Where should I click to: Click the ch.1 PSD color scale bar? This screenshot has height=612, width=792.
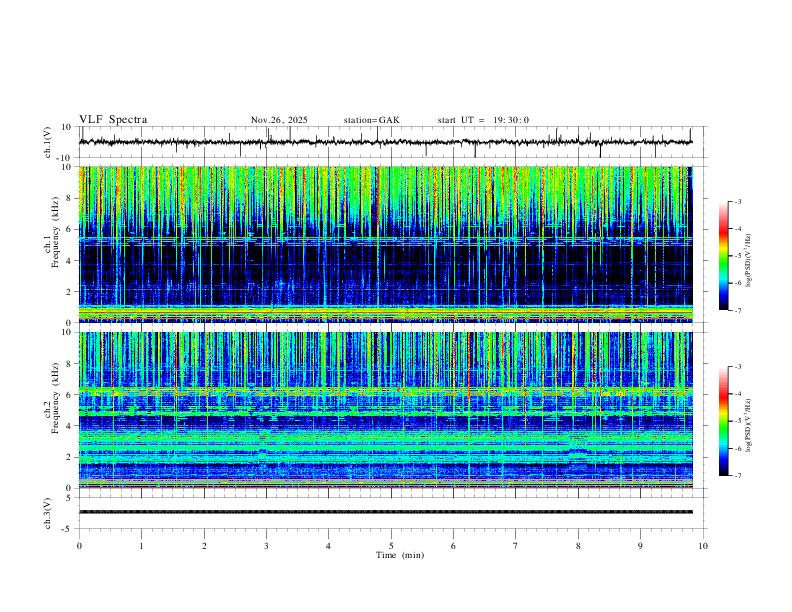[x=723, y=256]
